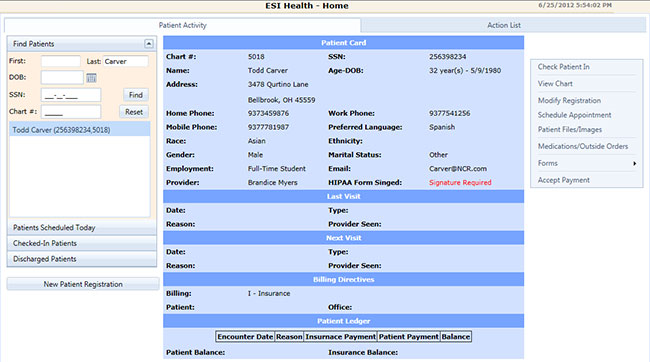Expand Patients Scheduled Today section
The image size is (650, 362).
click(82, 227)
